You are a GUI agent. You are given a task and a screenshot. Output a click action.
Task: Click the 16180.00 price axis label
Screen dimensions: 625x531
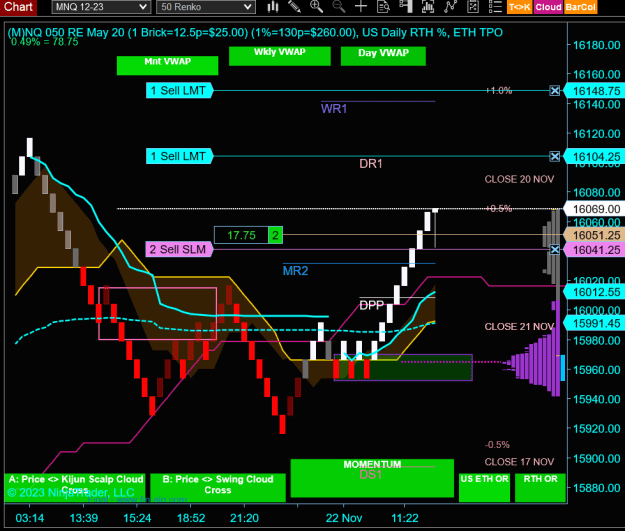point(596,45)
